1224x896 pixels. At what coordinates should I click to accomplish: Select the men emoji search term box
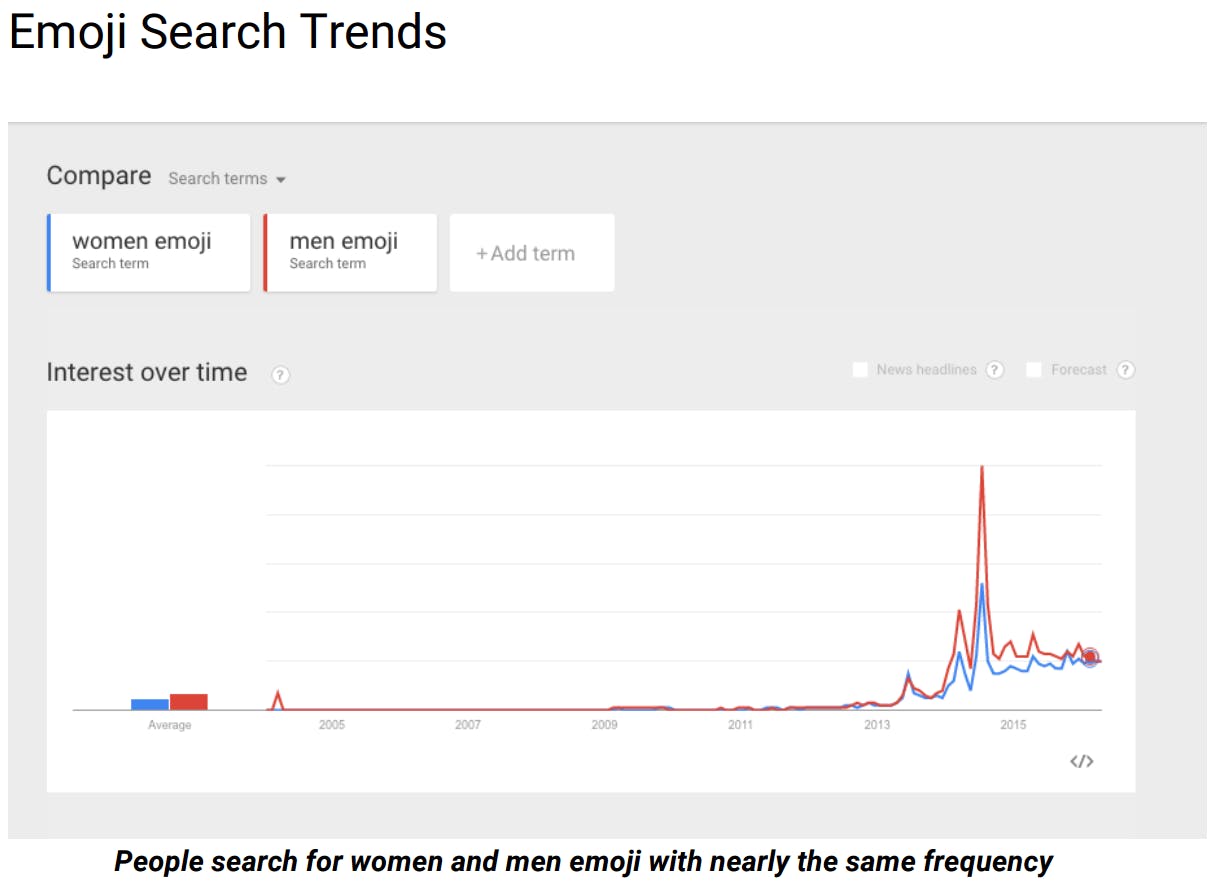(350, 252)
